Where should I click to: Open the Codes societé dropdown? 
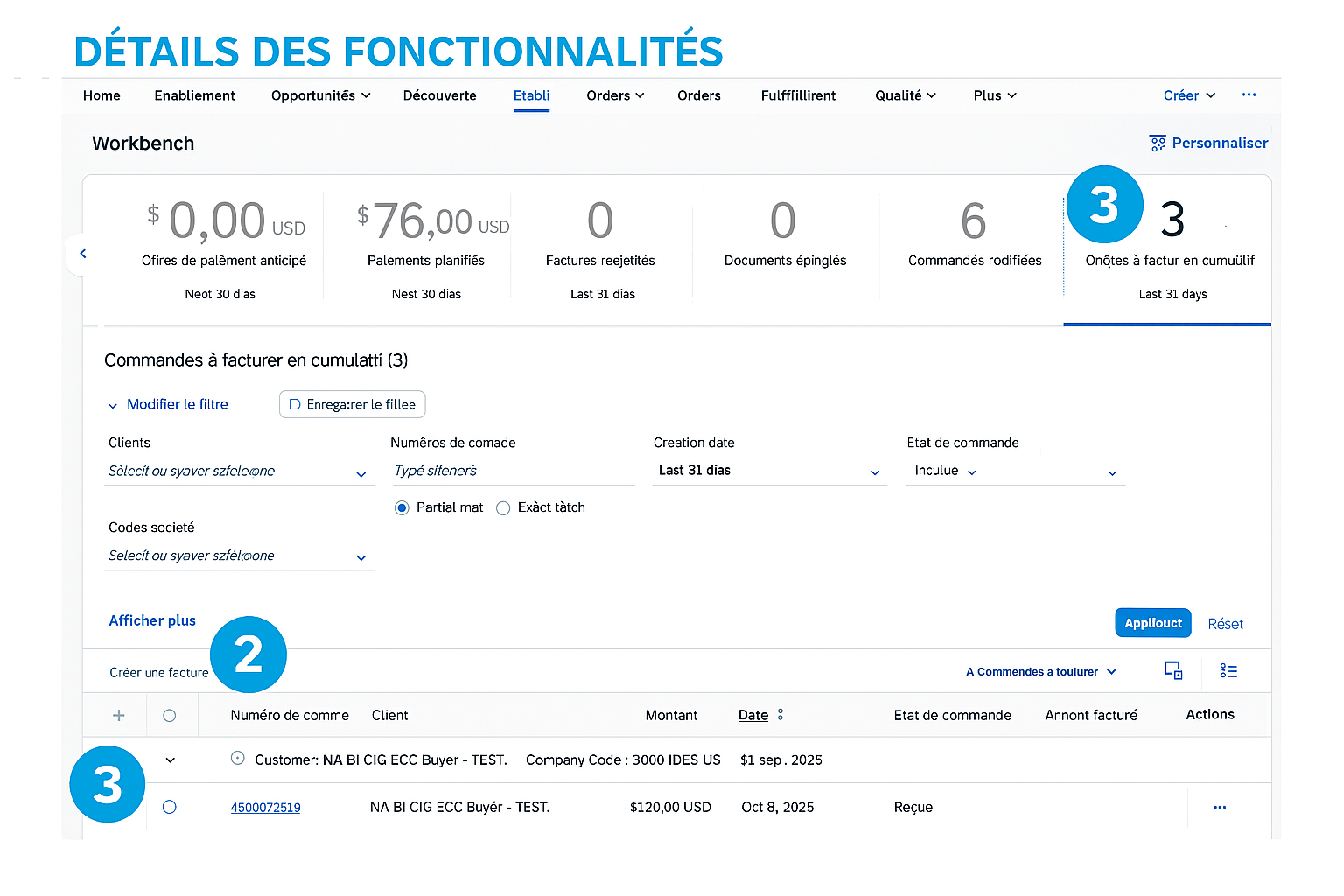[x=360, y=557]
